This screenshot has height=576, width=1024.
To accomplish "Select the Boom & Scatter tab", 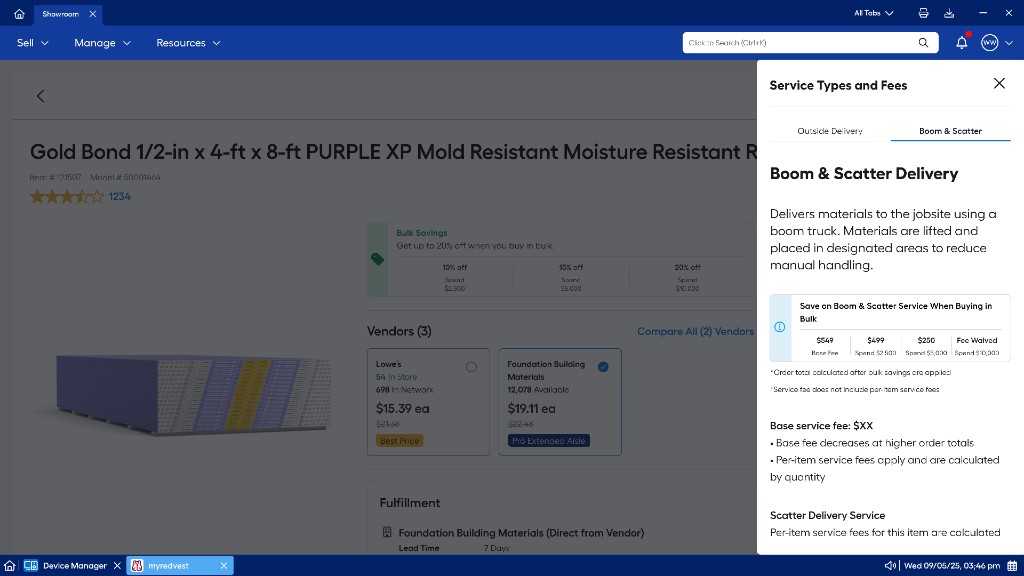I will [950, 131].
